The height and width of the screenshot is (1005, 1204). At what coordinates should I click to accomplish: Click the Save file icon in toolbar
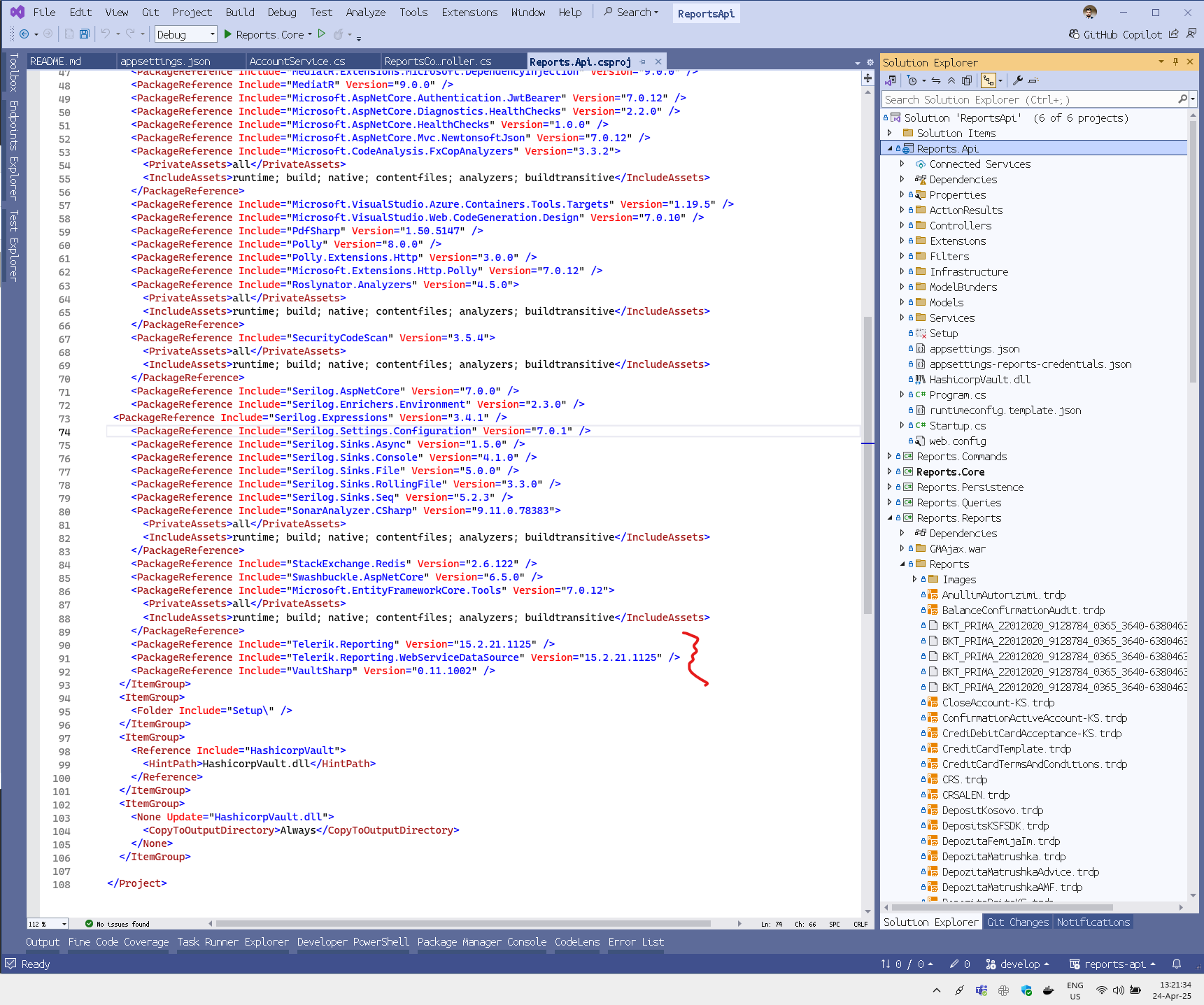[84, 34]
